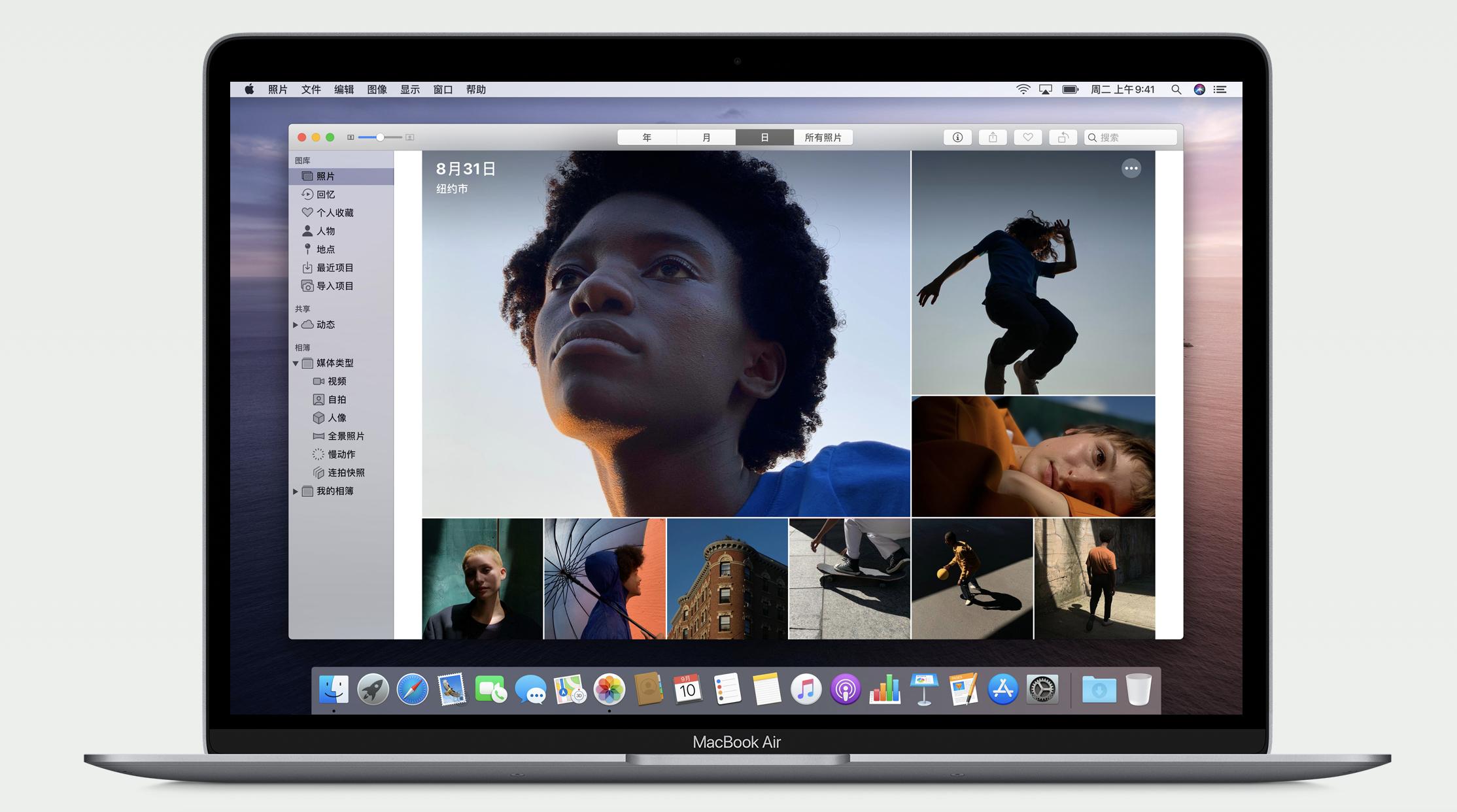Image resolution: width=1457 pixels, height=812 pixels.
Task: Select 地点 (Places) in sidebar
Action: pos(326,249)
